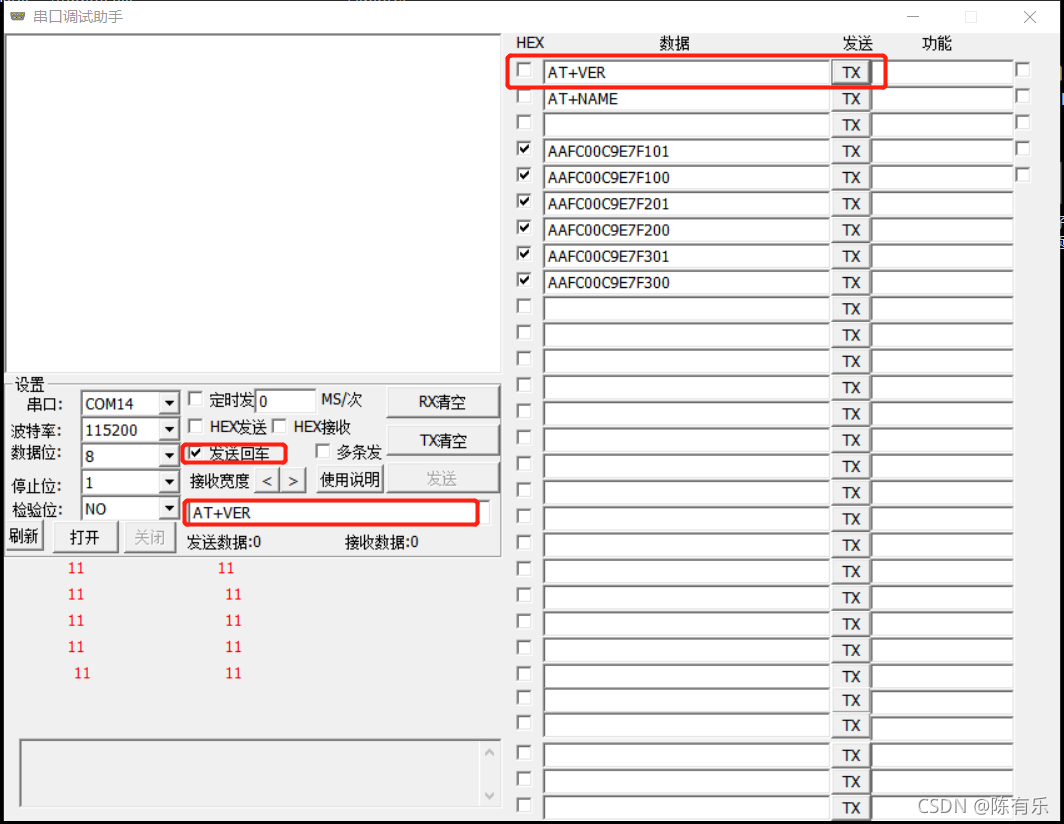
Task: Click the function field next to AT+VER
Action: click(x=943, y=73)
